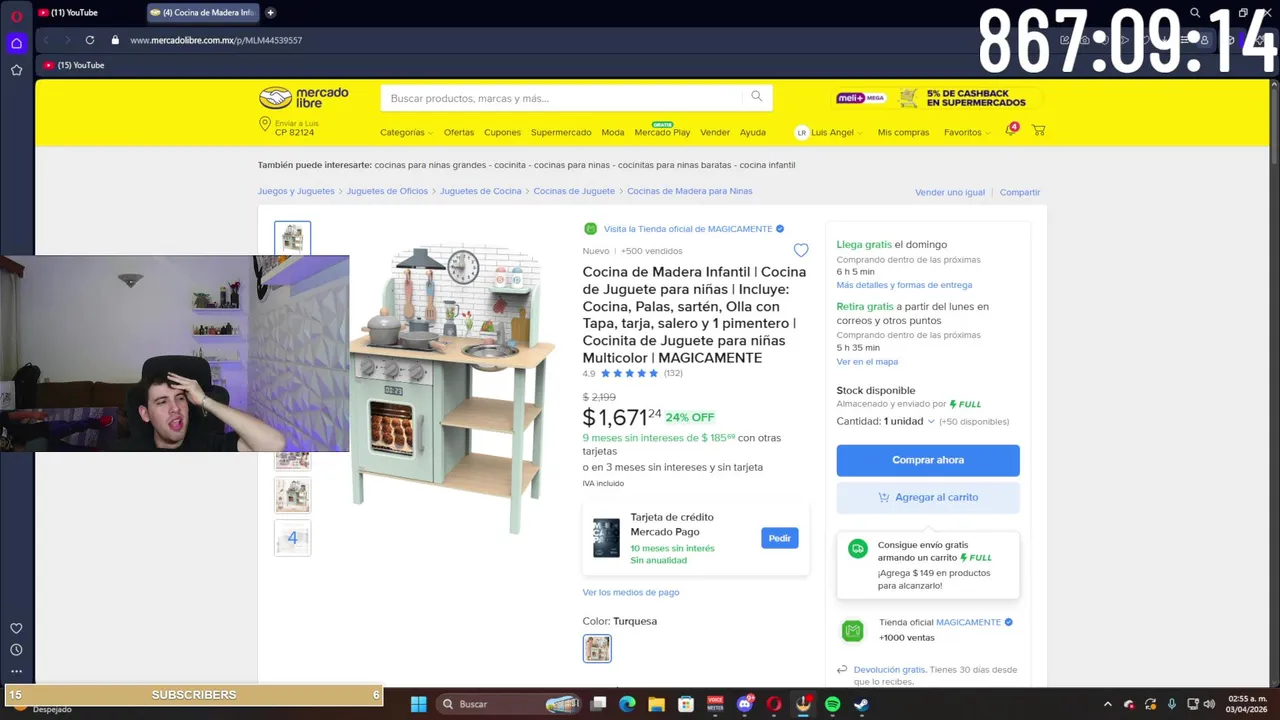Click Opera sidebar heart icon
1280x720 pixels.
point(16,628)
